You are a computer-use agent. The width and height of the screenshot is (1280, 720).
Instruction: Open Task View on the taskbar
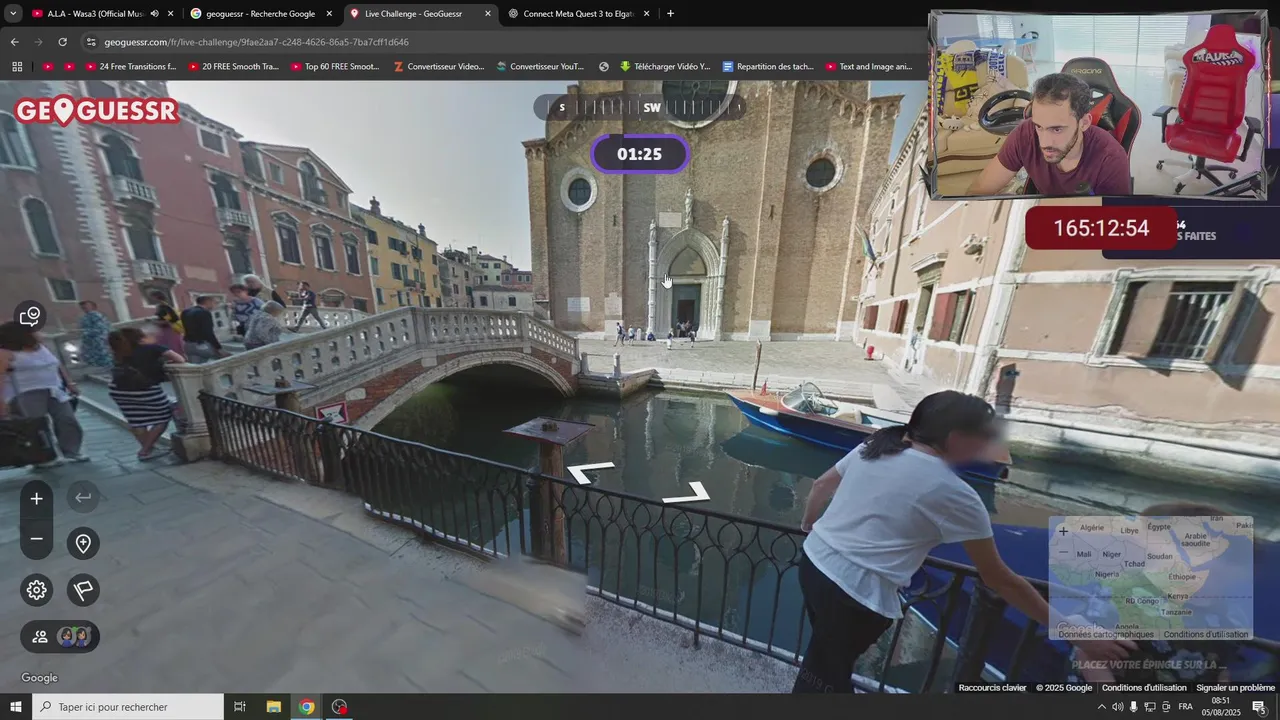tap(240, 707)
